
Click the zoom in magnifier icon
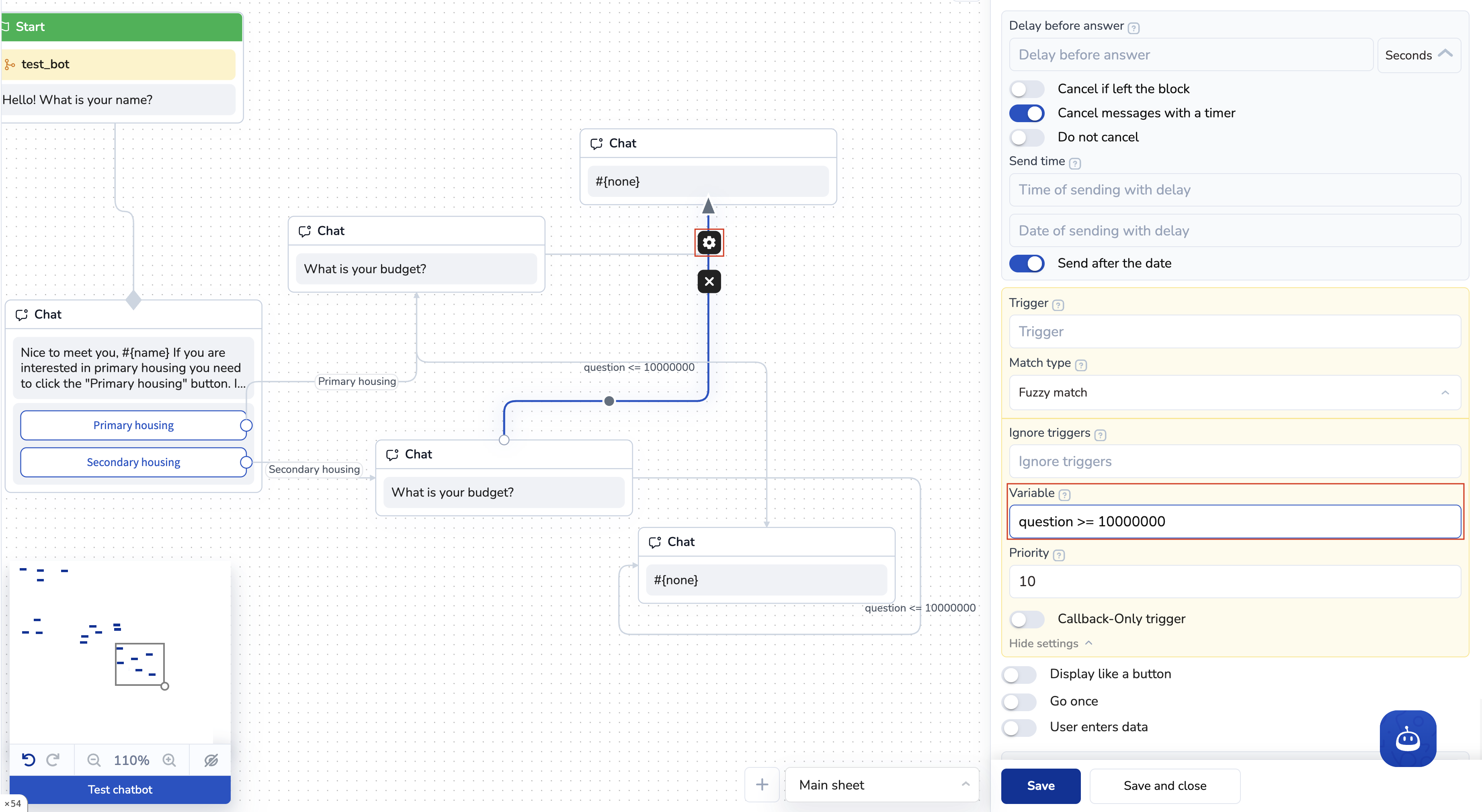click(169, 760)
